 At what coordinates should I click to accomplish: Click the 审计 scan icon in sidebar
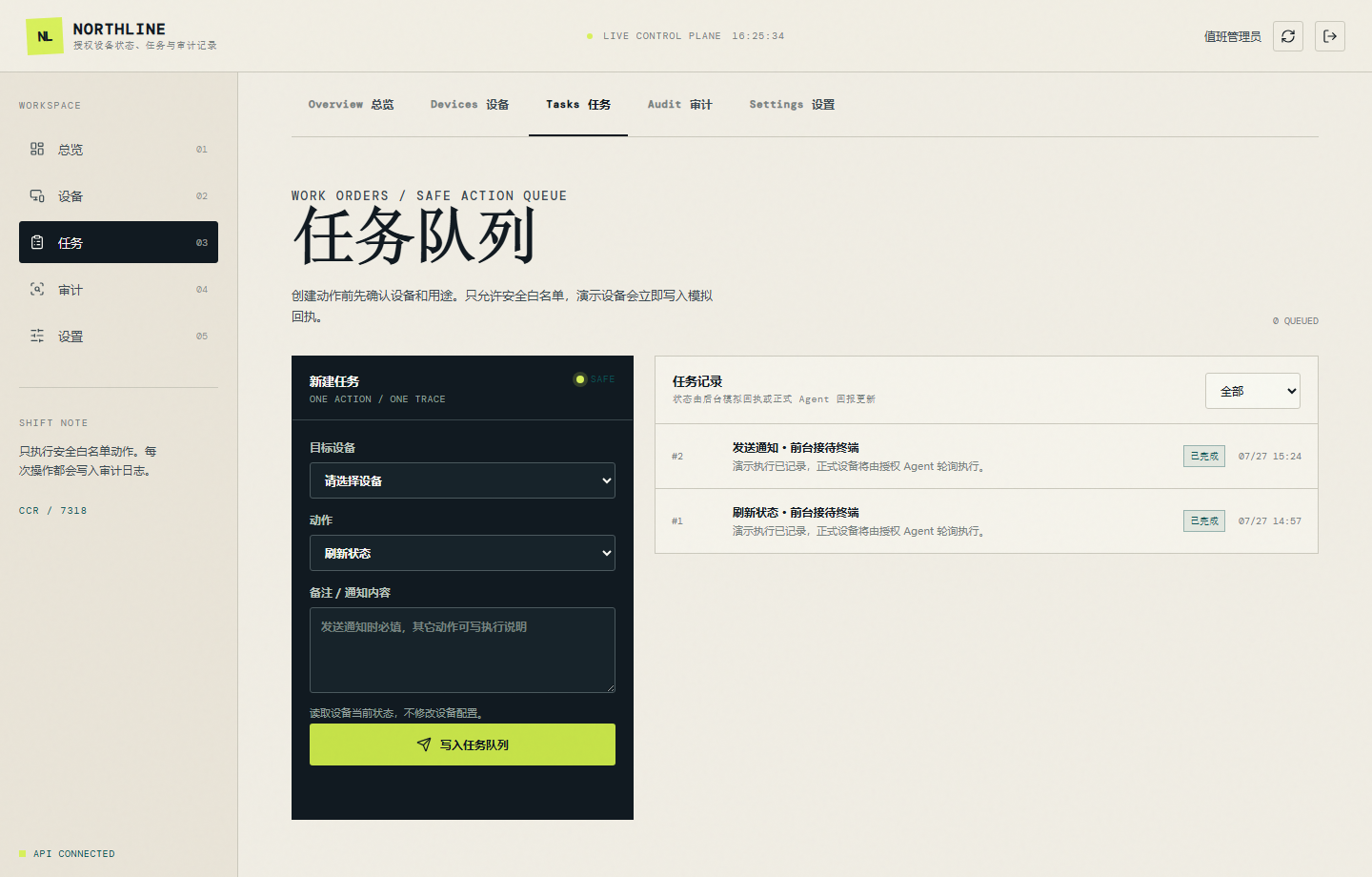point(37,289)
